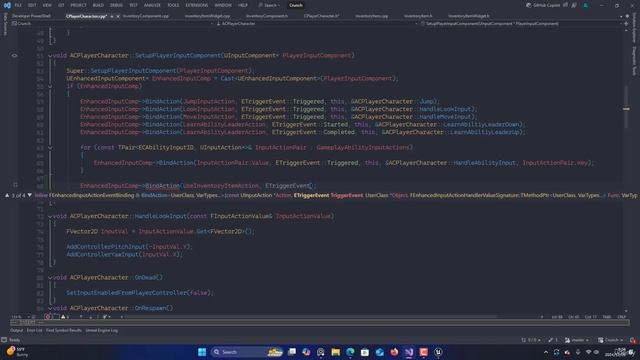Open the Error List panel tab

[35, 330]
